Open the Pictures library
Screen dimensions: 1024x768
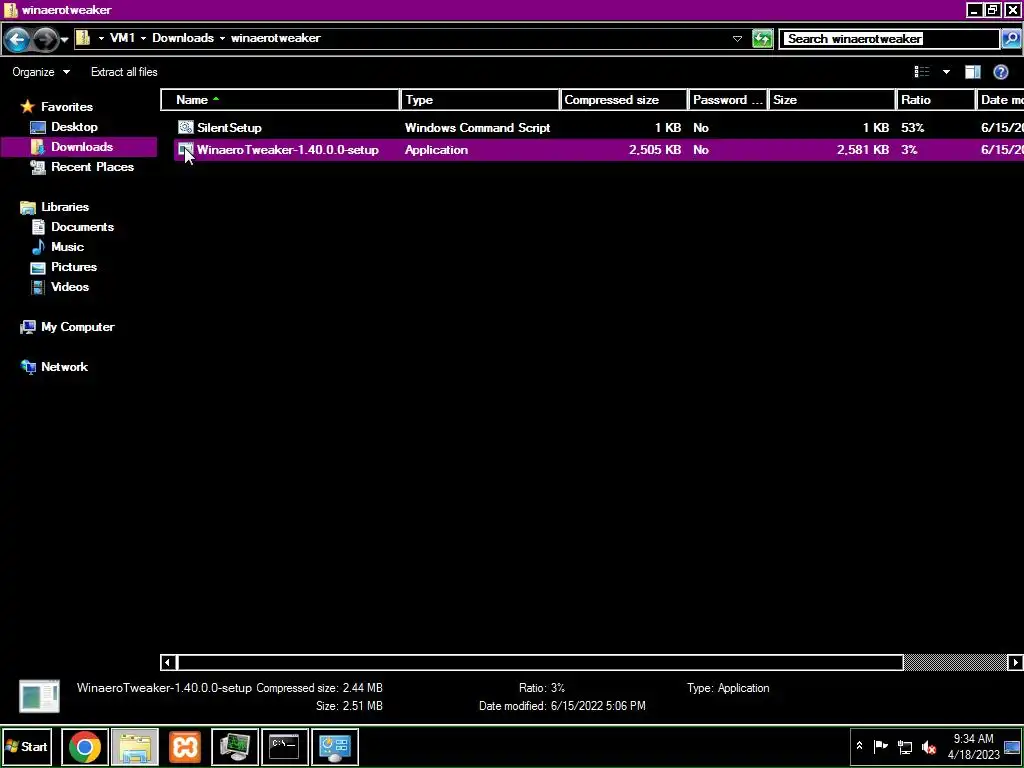tap(74, 266)
